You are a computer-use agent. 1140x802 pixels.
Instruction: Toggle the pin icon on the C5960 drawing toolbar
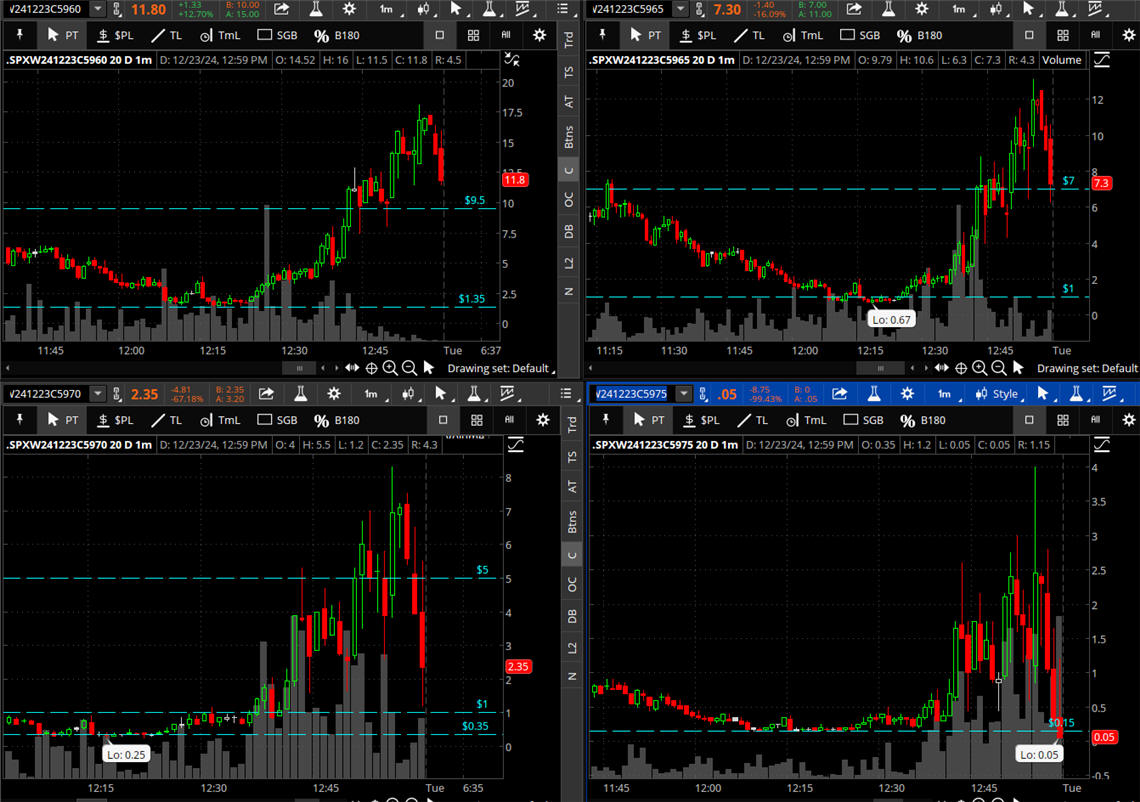pyautogui.click(x=18, y=35)
